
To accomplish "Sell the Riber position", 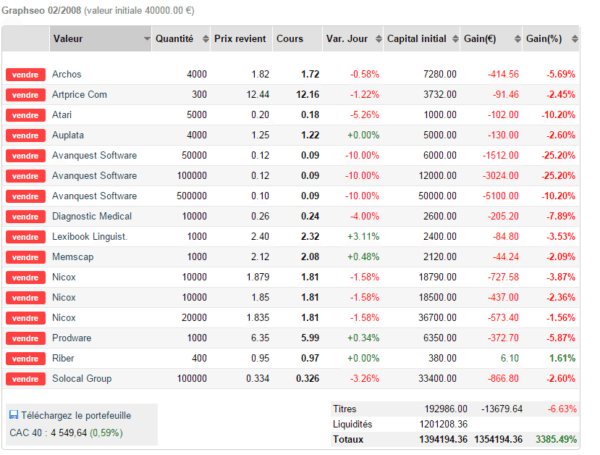I will (x=26, y=359).
